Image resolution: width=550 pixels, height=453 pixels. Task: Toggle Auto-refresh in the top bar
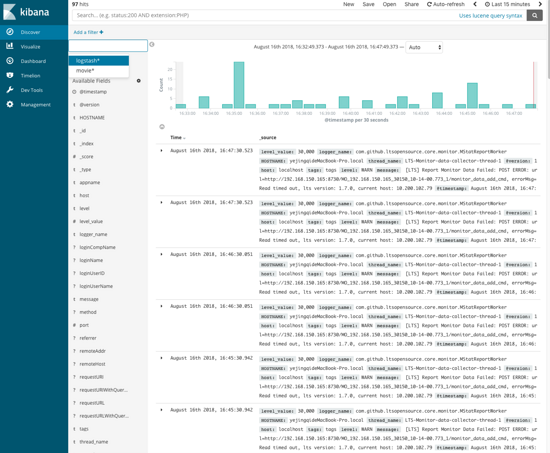click(445, 4)
